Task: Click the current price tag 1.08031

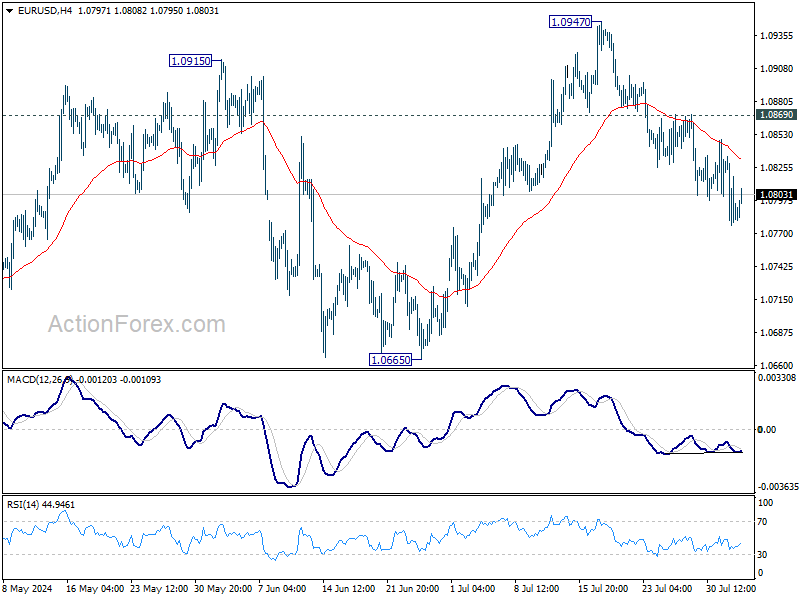Action: (777, 195)
